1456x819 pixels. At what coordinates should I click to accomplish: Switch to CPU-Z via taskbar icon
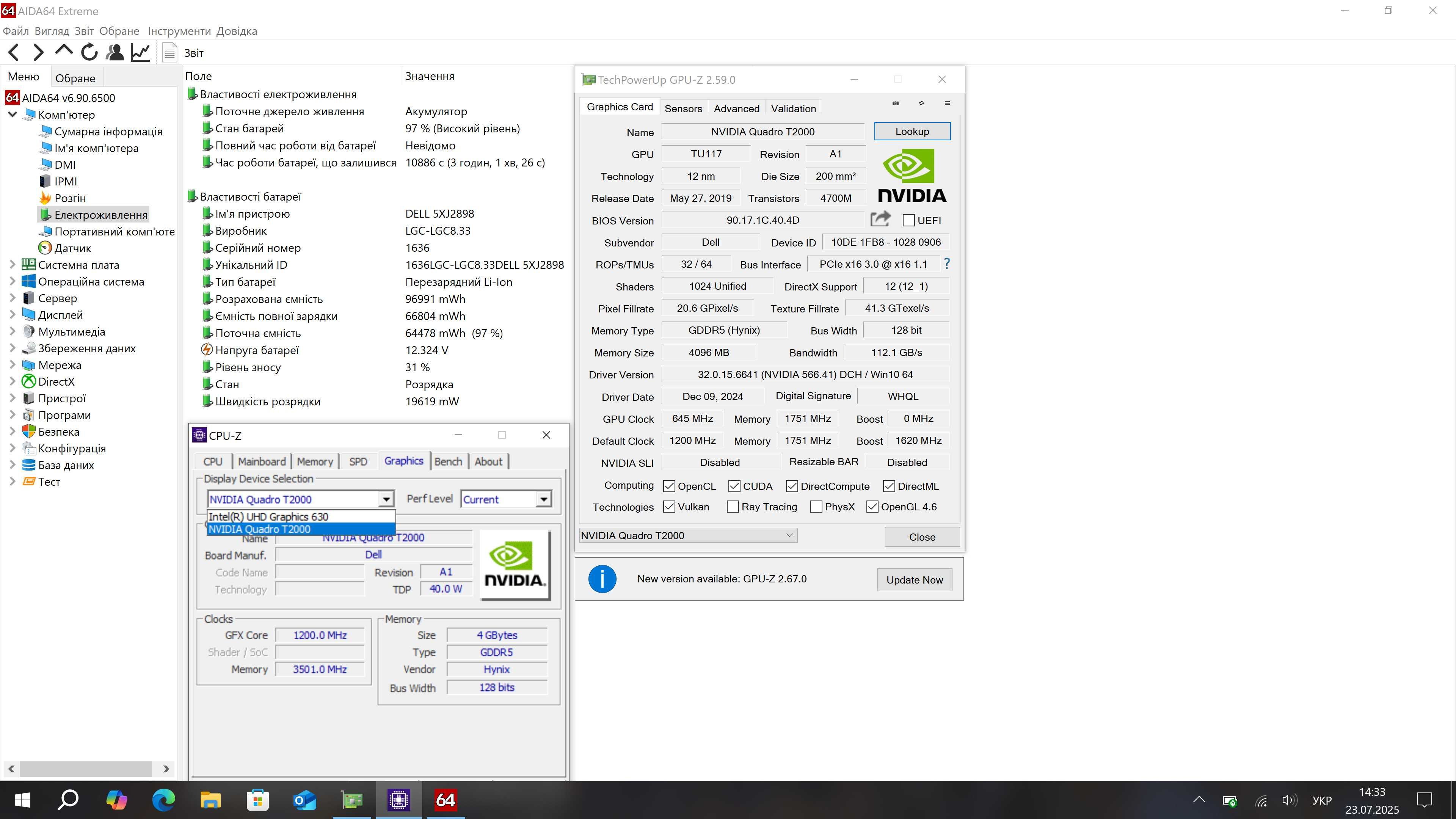point(399,800)
